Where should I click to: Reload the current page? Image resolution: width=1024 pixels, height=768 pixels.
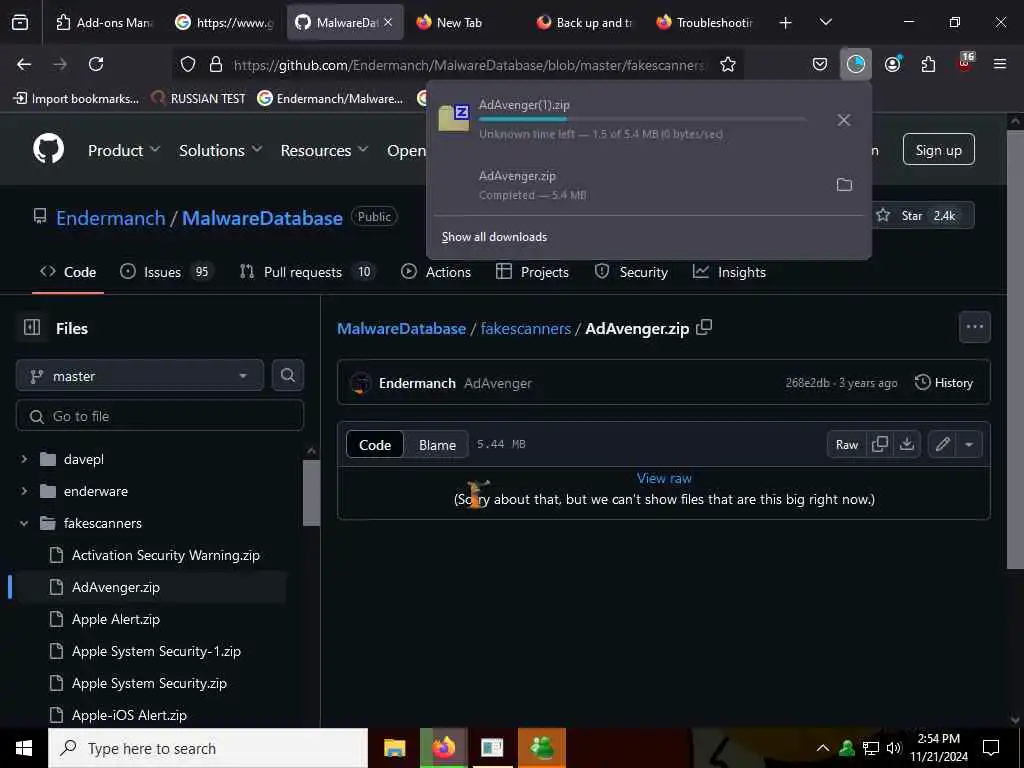[96, 64]
